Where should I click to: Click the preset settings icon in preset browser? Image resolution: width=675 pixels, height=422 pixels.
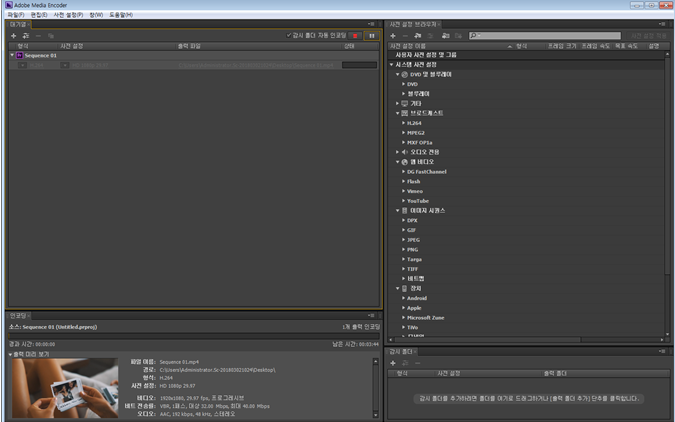(430, 36)
